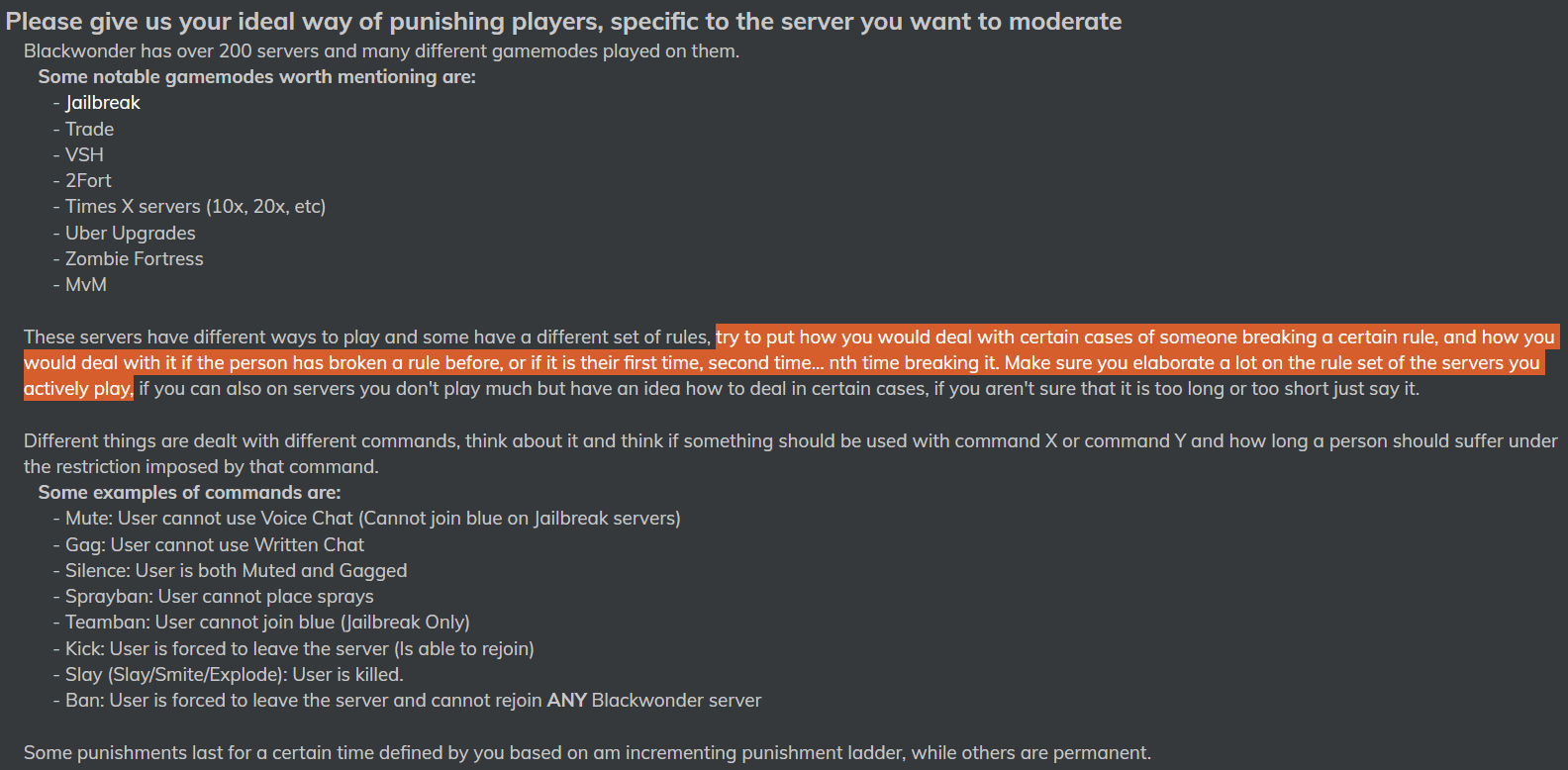Select the MvM gamemode entry
Image resolution: width=1568 pixels, height=770 pixels.
[x=80, y=284]
